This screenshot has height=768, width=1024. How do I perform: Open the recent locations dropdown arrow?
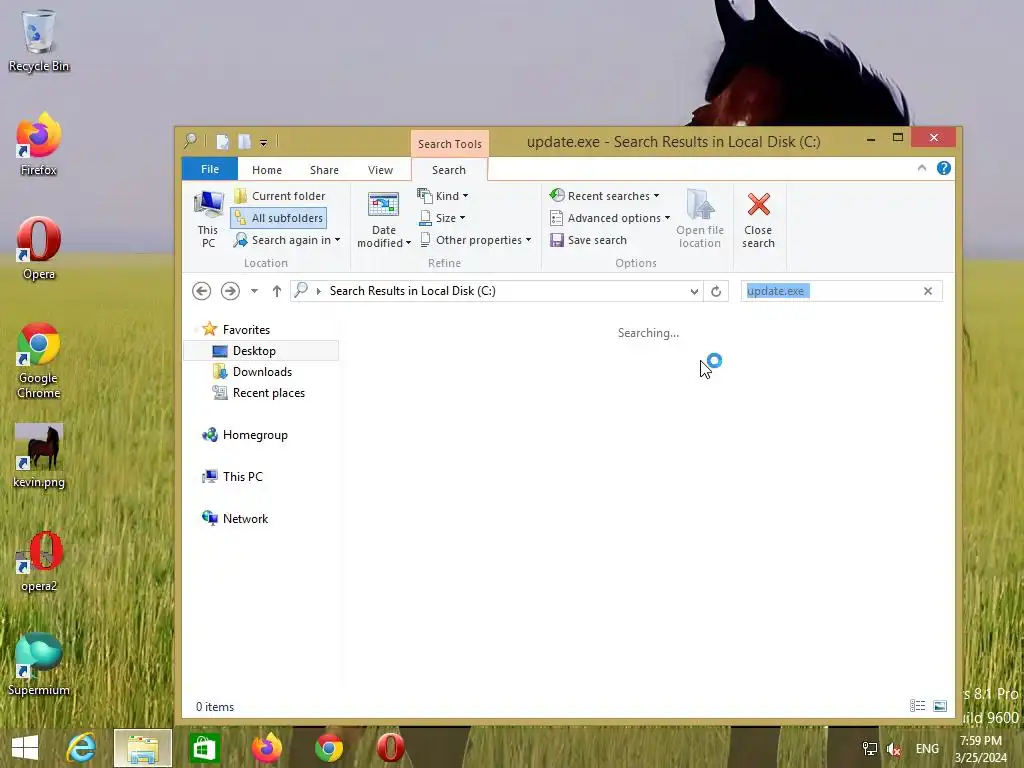coord(254,291)
